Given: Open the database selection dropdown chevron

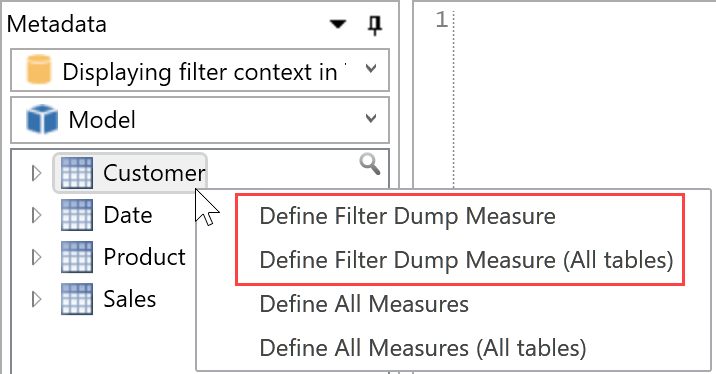Looking at the screenshot, I should pyautogui.click(x=371, y=69).
